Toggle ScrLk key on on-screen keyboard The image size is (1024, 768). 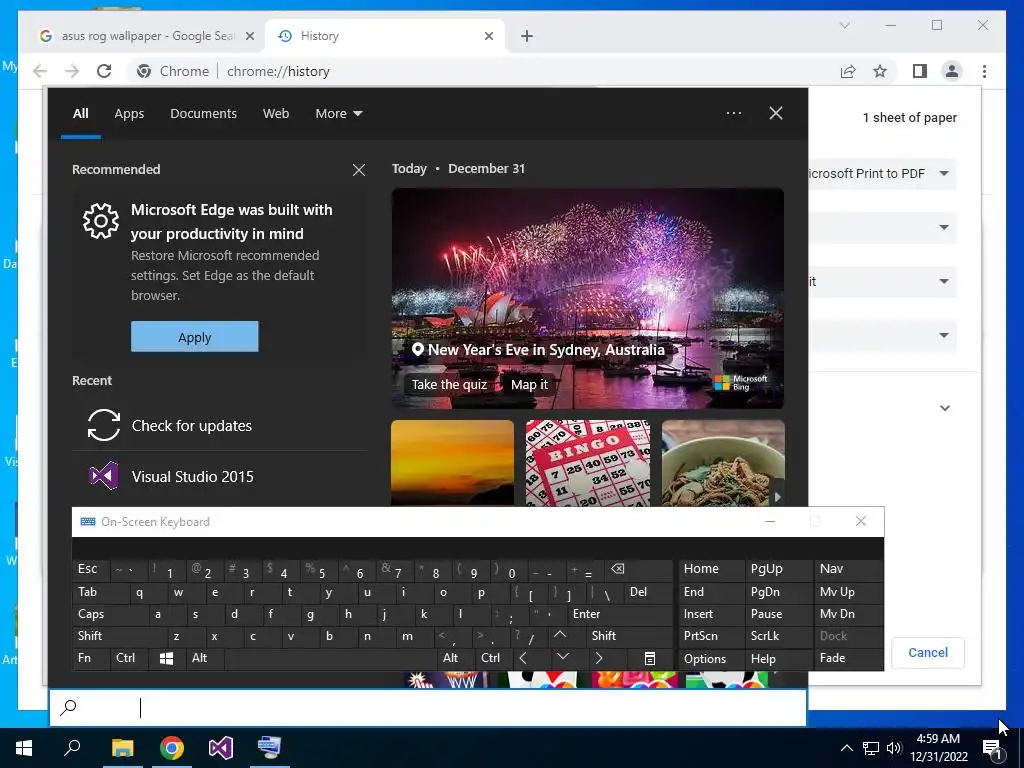(778, 636)
